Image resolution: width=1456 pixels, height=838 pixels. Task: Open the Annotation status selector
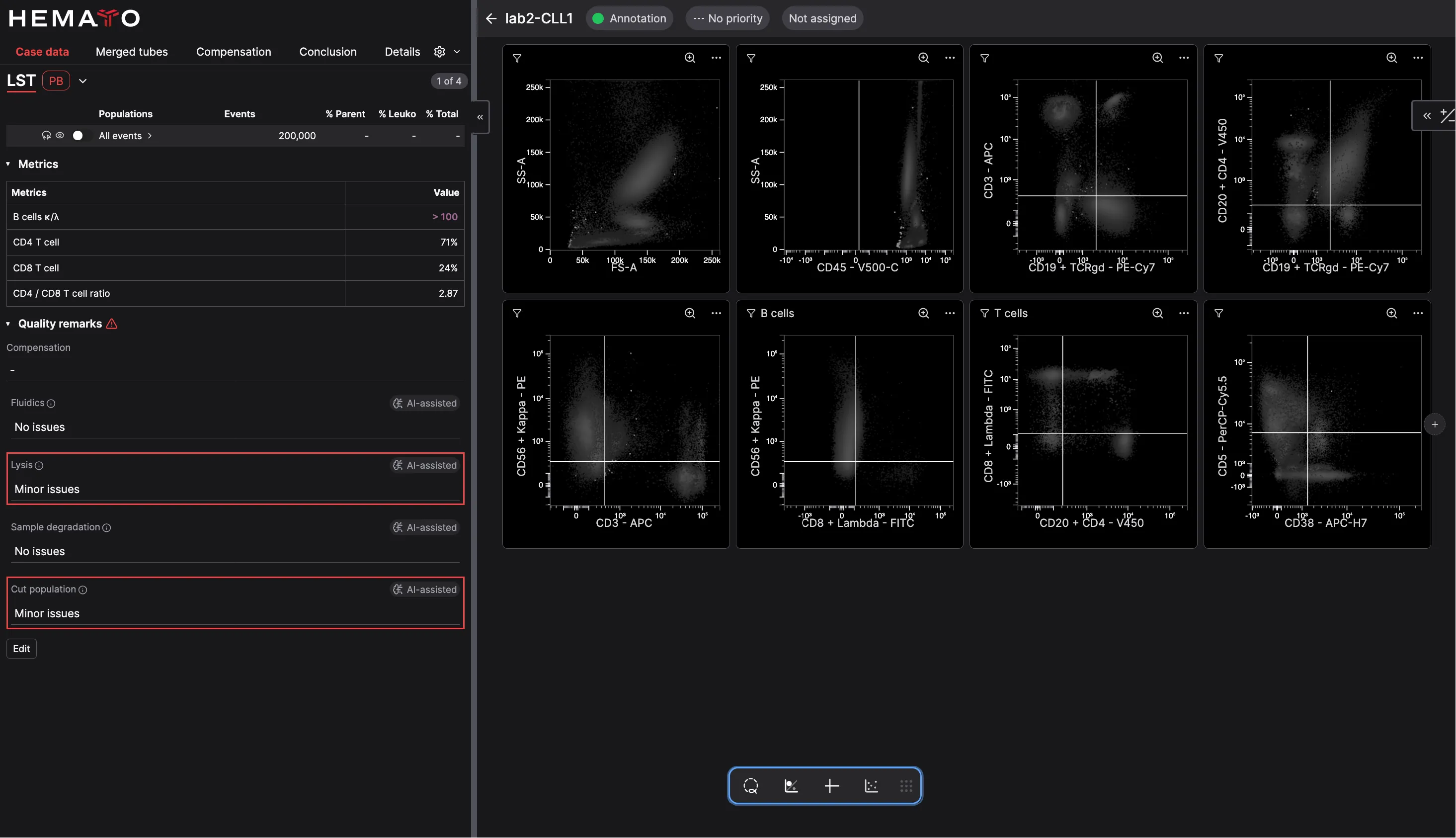pos(629,18)
